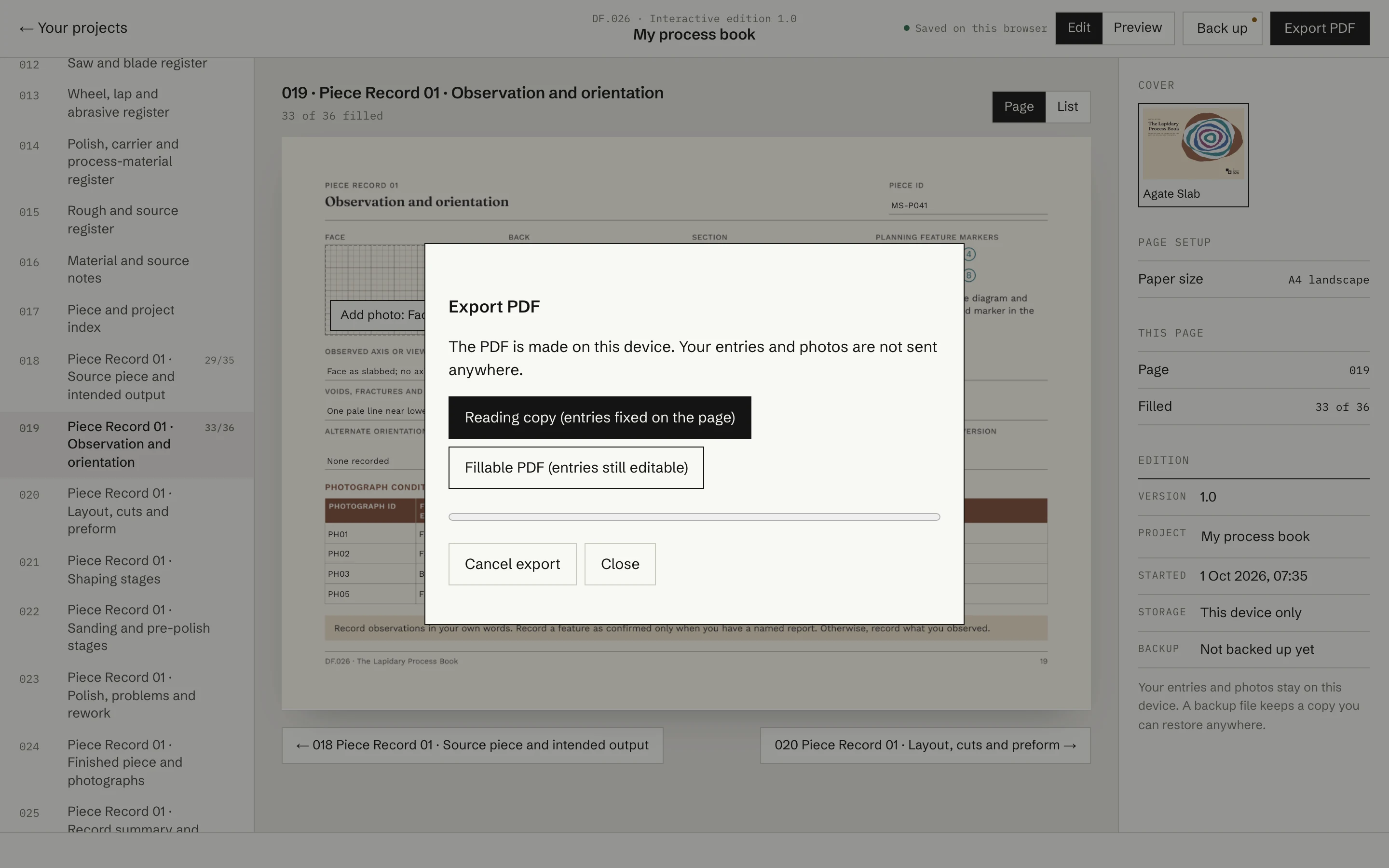1389x868 pixels.
Task: Click the Piece ID field MS-P041
Action: [967, 205]
